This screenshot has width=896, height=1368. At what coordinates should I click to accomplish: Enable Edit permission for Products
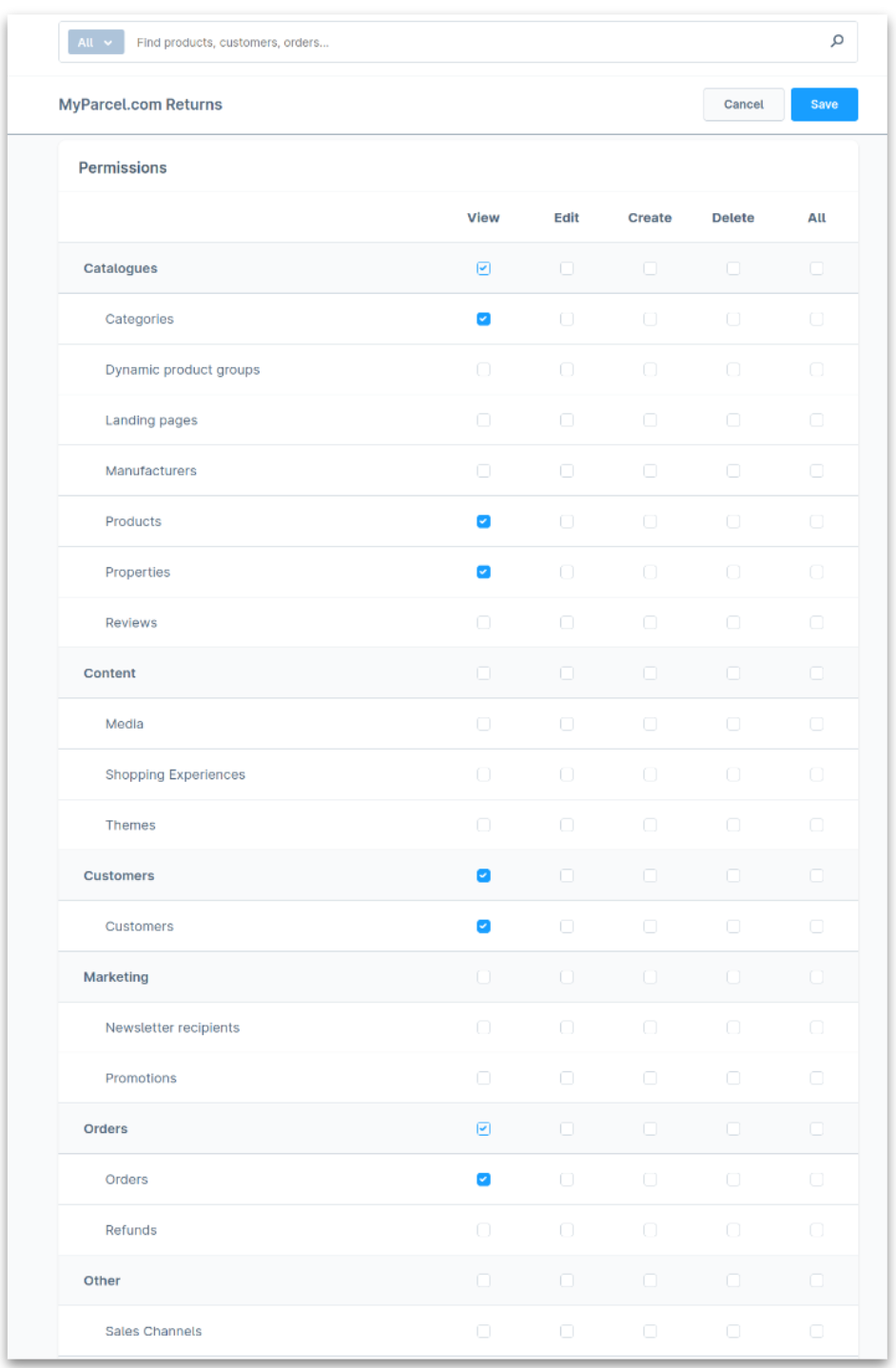point(567,521)
